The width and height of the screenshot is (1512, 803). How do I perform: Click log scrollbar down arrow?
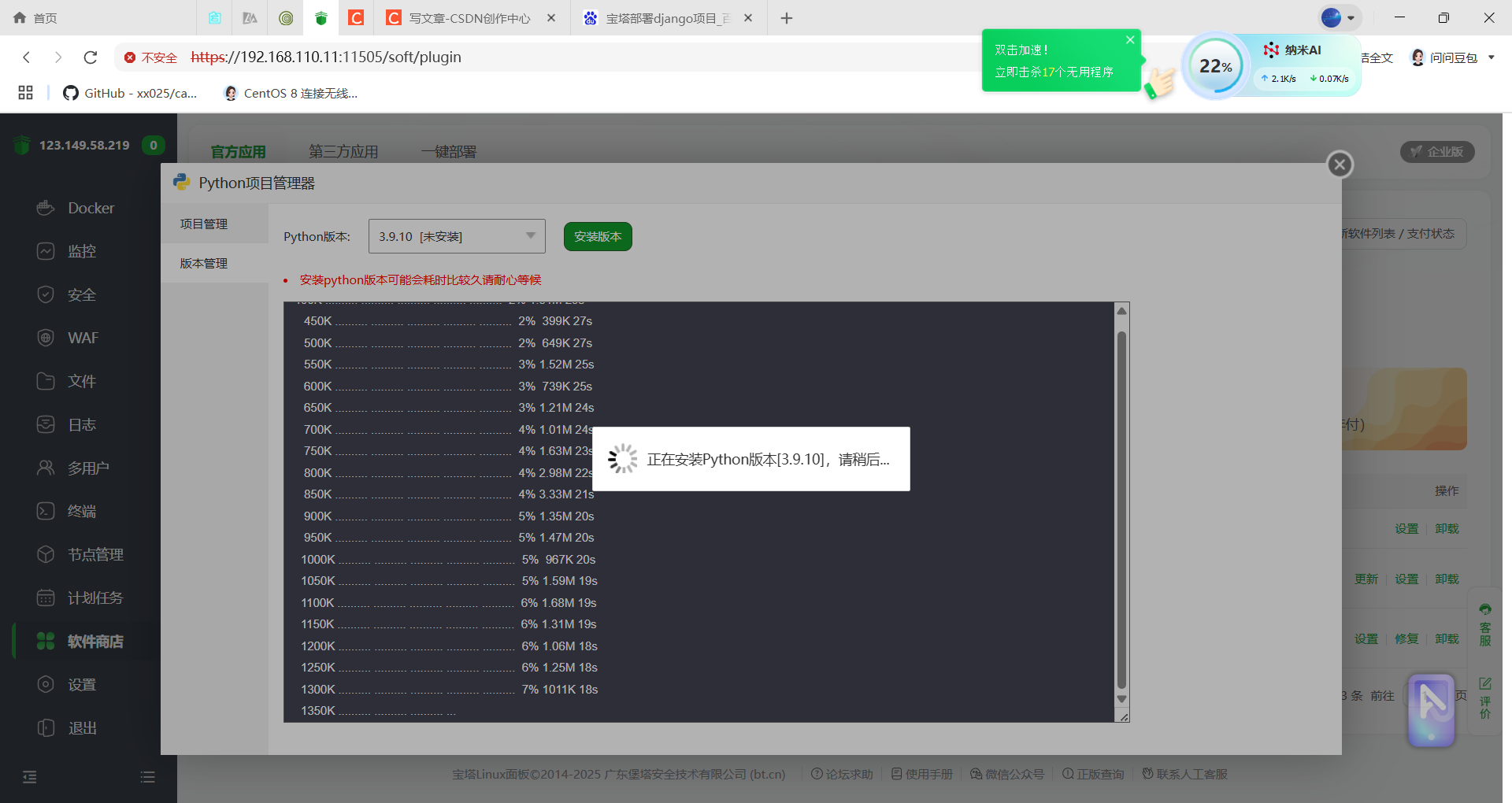coord(1122,699)
